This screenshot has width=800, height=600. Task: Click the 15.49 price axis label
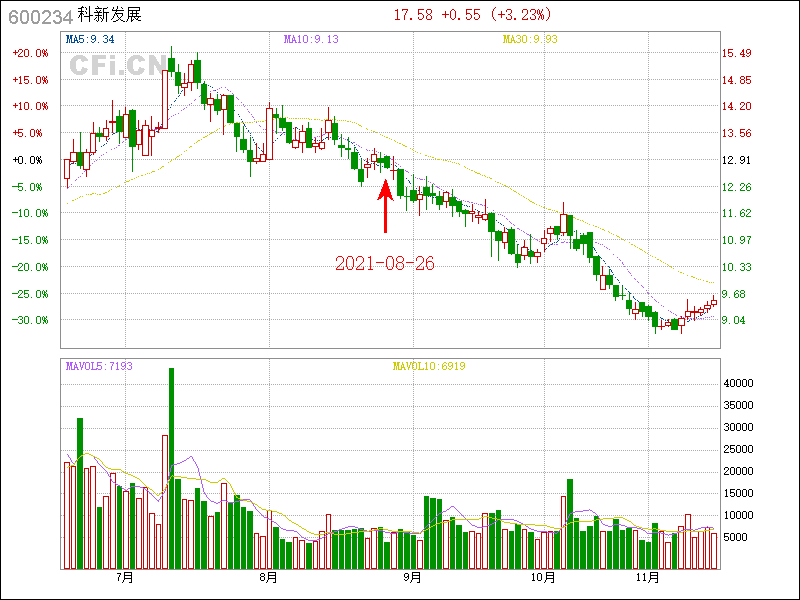pos(737,53)
